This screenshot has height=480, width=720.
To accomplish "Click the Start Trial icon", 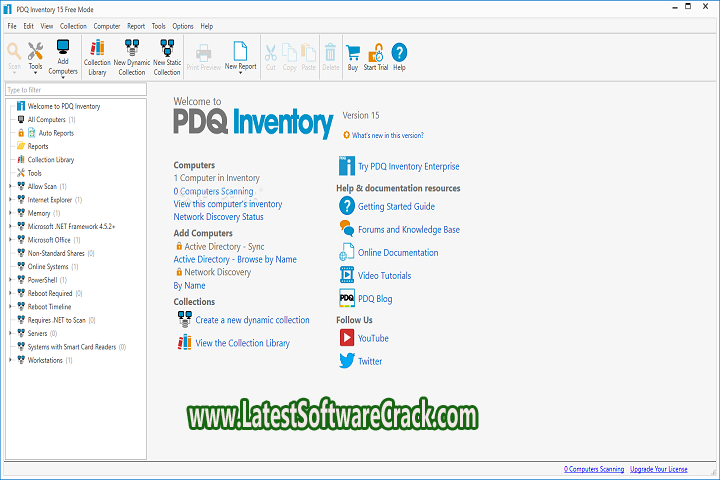I will point(376,53).
